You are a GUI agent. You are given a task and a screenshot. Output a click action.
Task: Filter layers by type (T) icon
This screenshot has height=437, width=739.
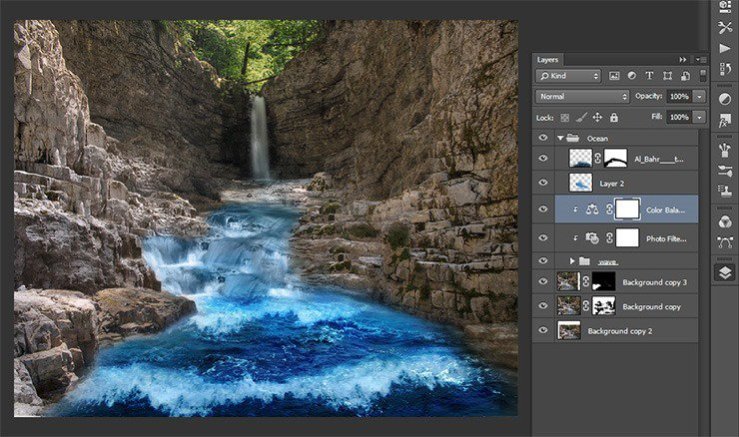tap(649, 76)
